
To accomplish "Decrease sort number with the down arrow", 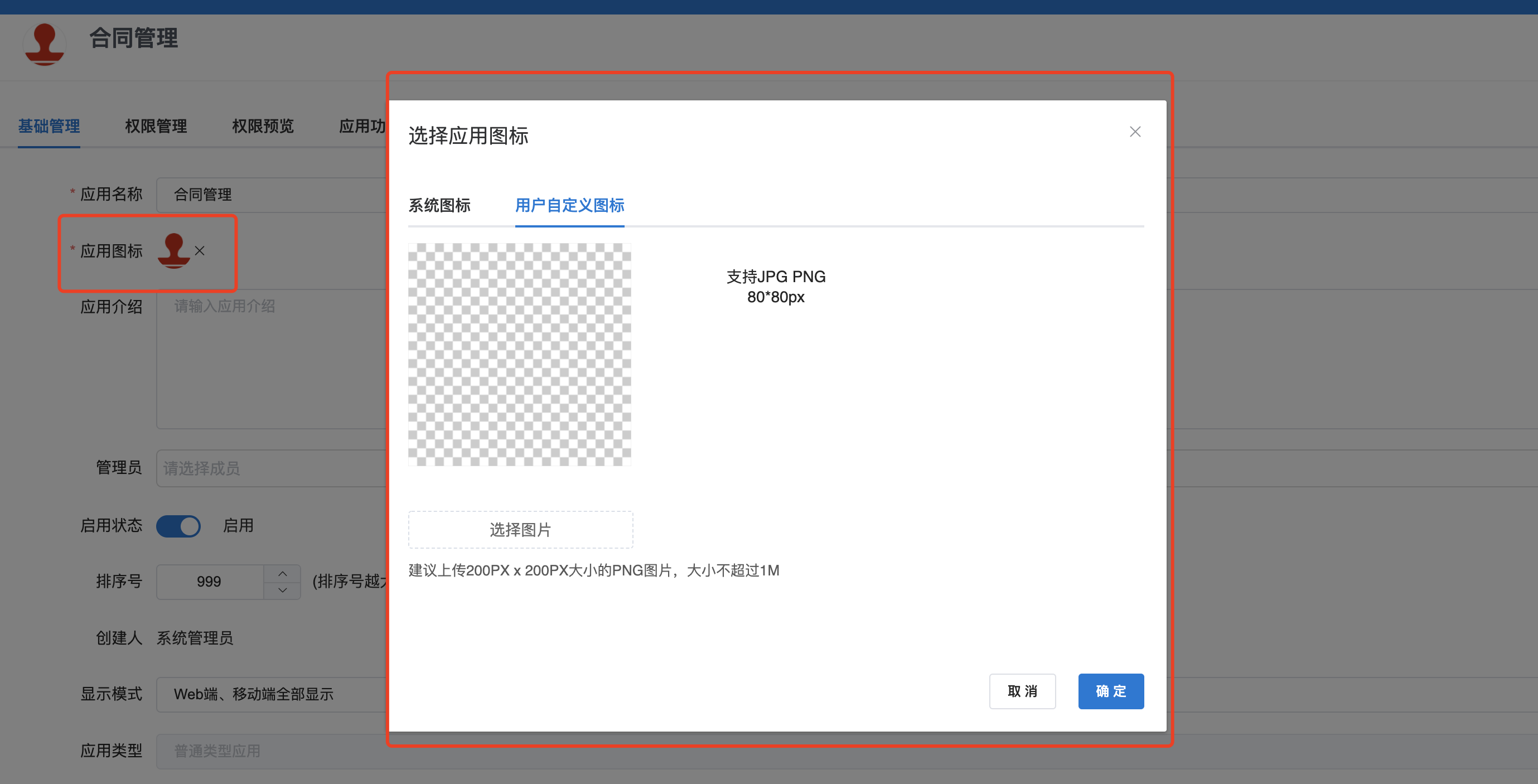I will [x=282, y=590].
